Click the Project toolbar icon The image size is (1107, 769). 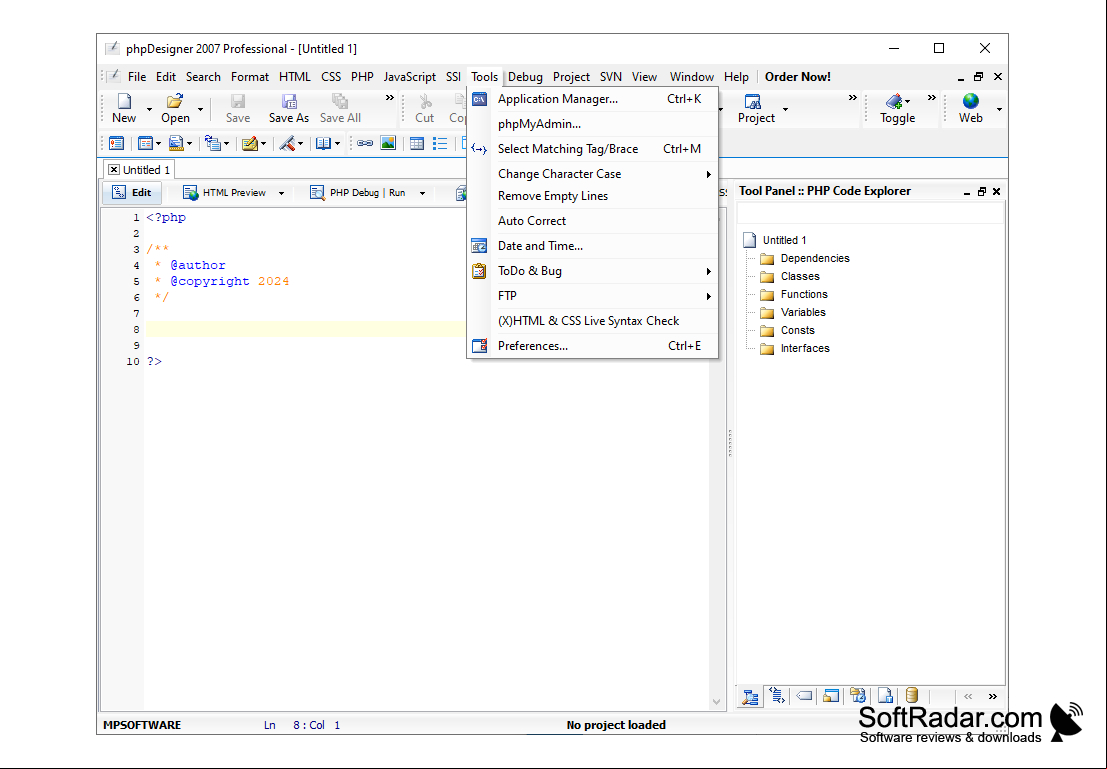[753, 101]
